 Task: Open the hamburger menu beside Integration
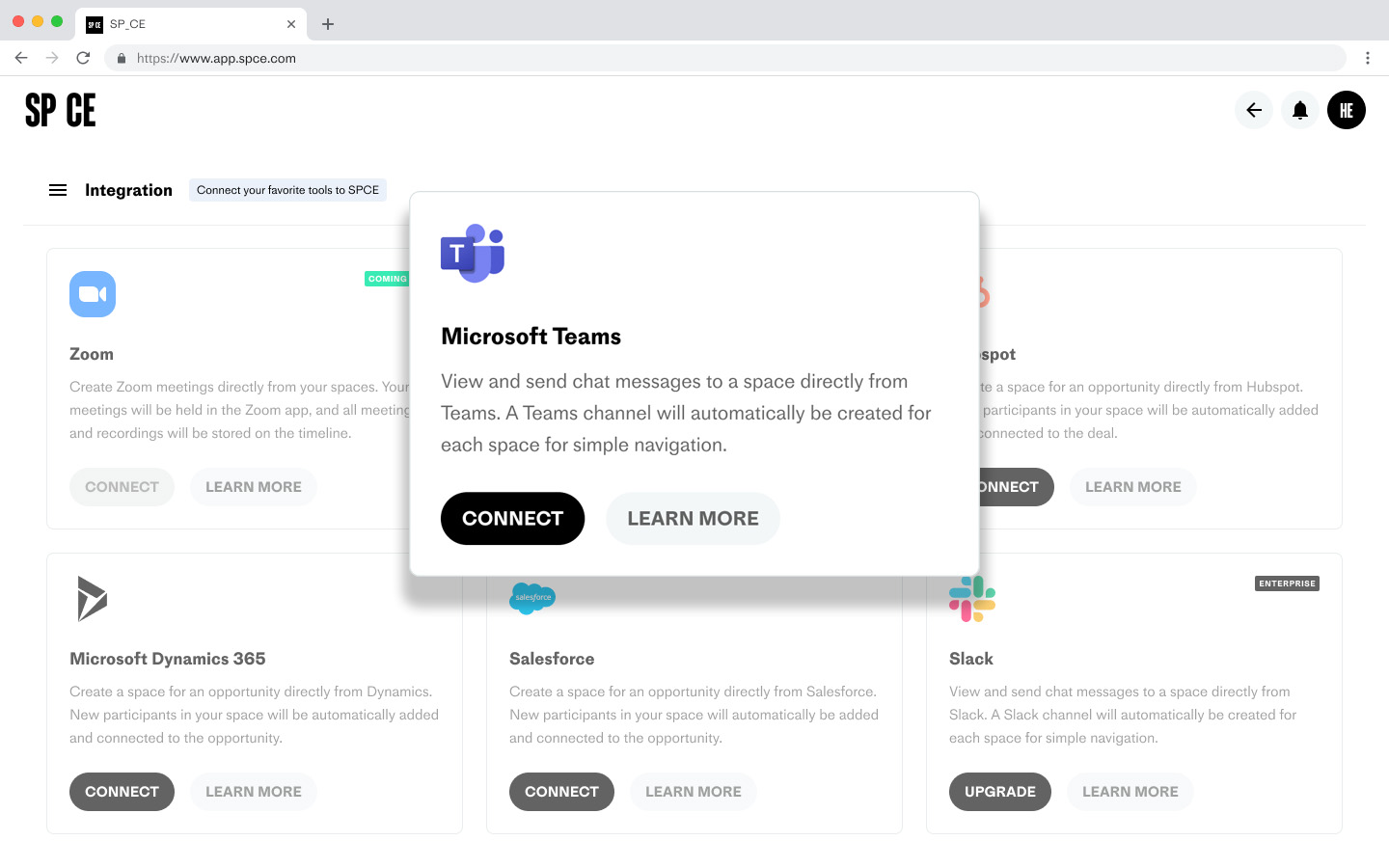(x=58, y=189)
